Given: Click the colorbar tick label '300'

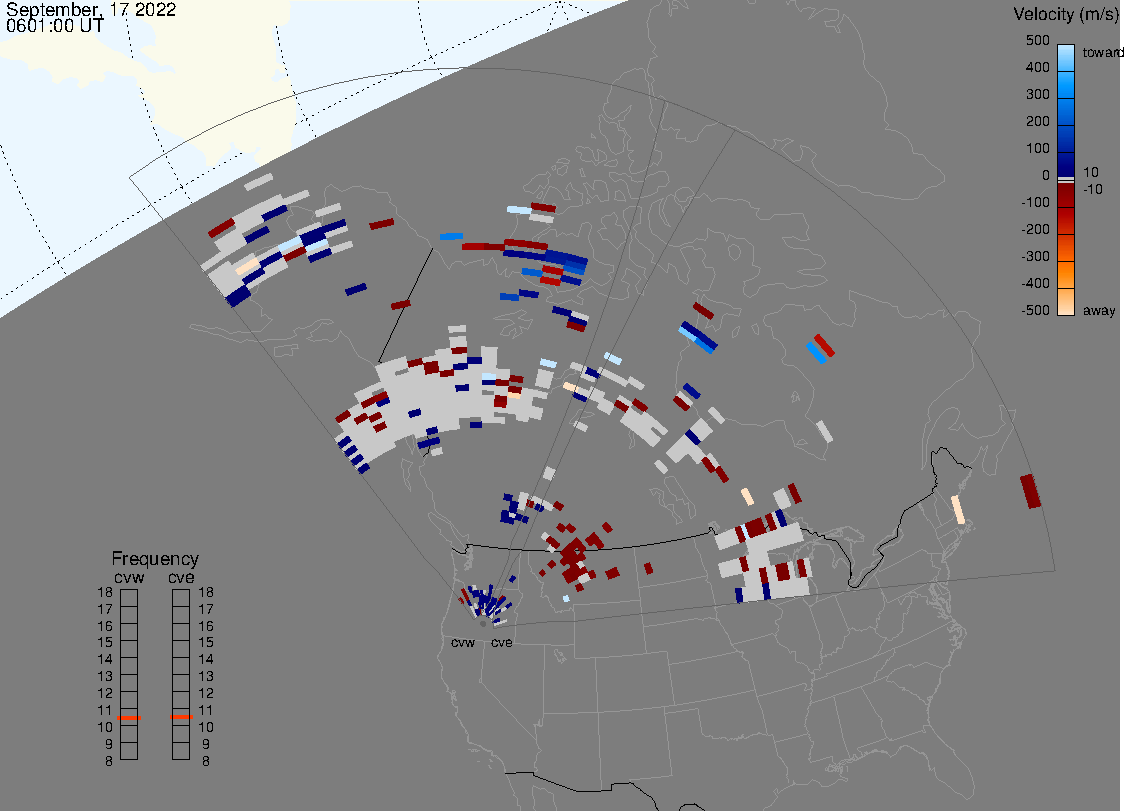Looking at the screenshot, I should [x=1037, y=95].
